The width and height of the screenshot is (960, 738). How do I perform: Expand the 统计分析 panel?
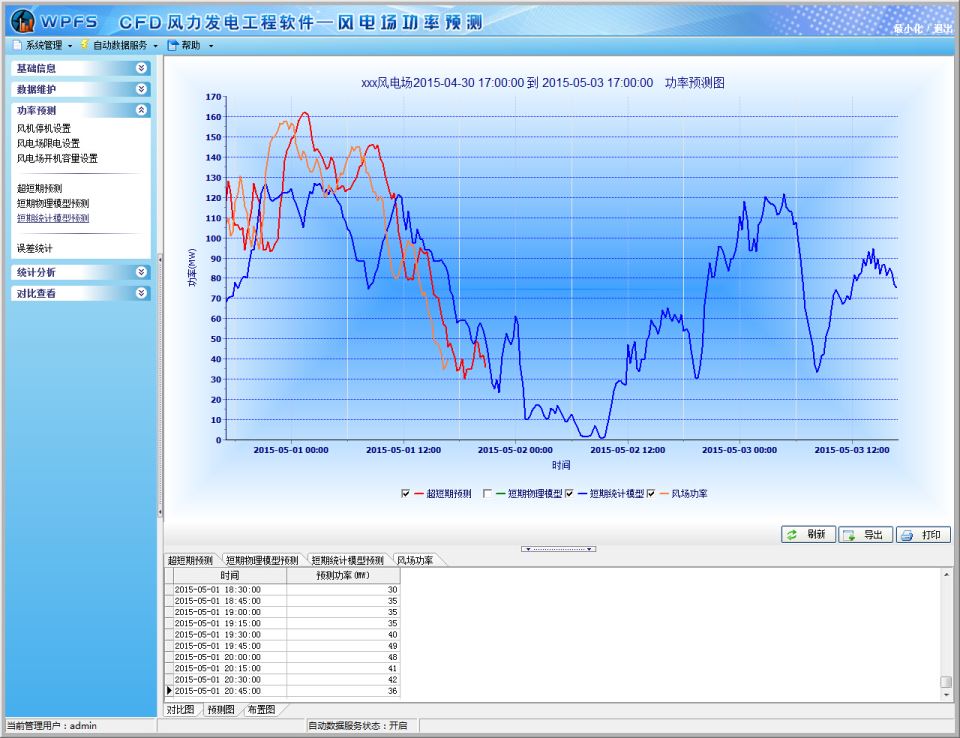[141, 272]
